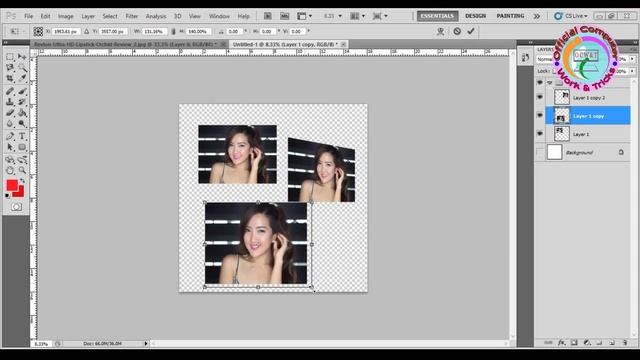Image resolution: width=640 pixels, height=360 pixels.
Task: Cancel the transform in options bar
Action: [x=457, y=31]
